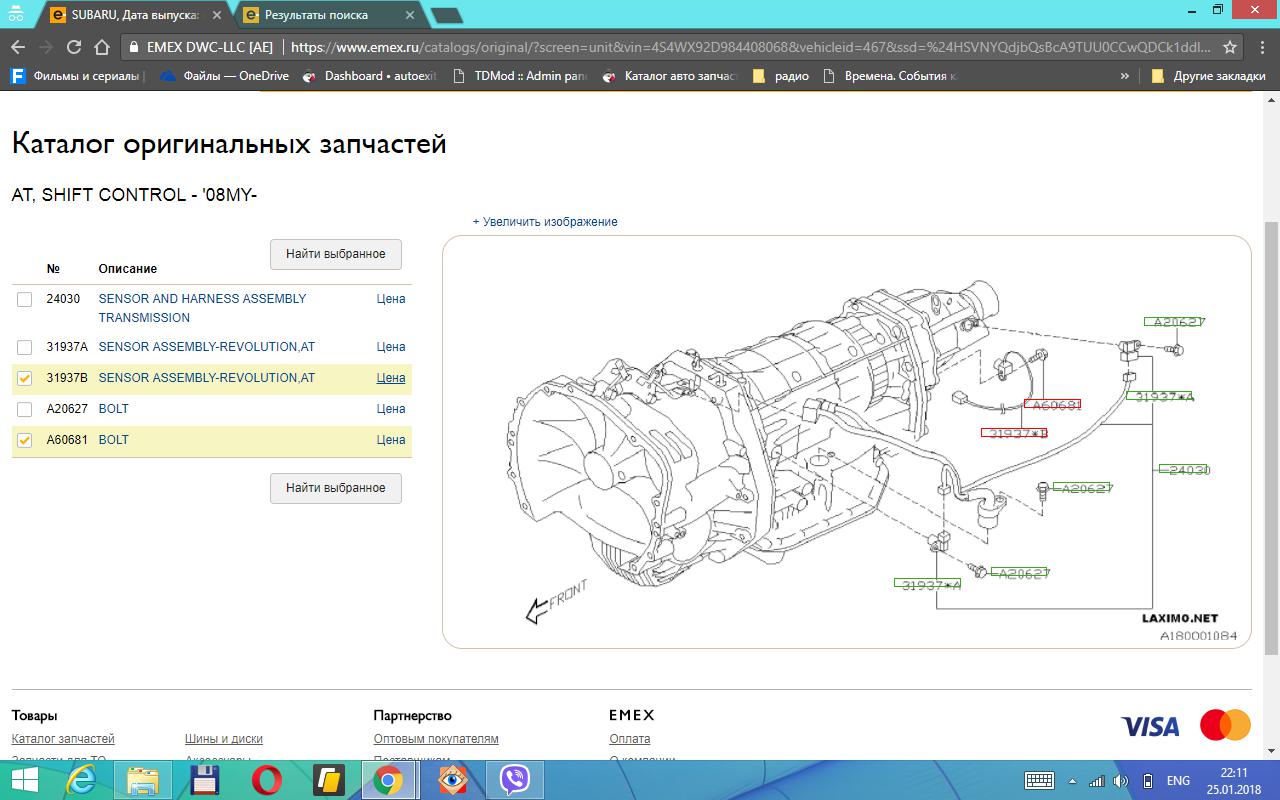Expand the hidden bookmarks overflow chevron

pyautogui.click(x=1125, y=76)
